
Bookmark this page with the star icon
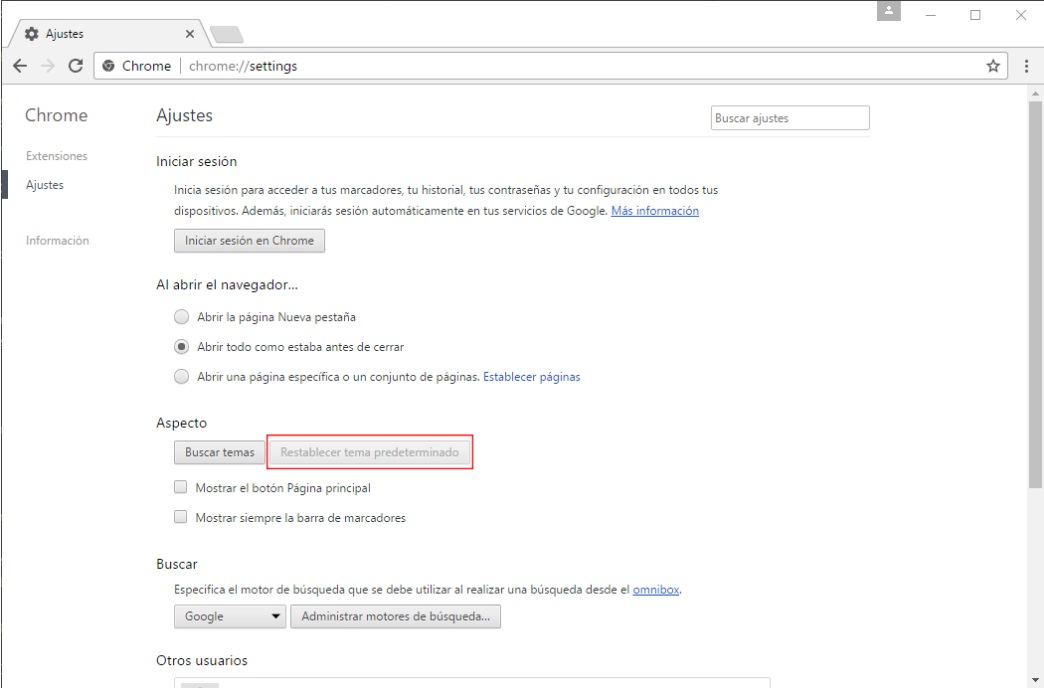pyautogui.click(x=993, y=66)
